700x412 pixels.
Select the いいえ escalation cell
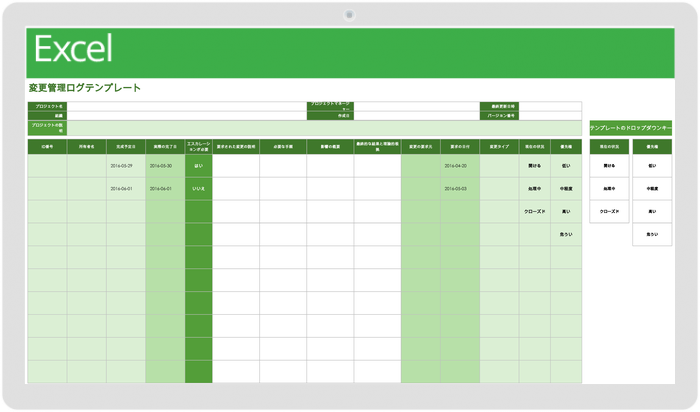199,189
